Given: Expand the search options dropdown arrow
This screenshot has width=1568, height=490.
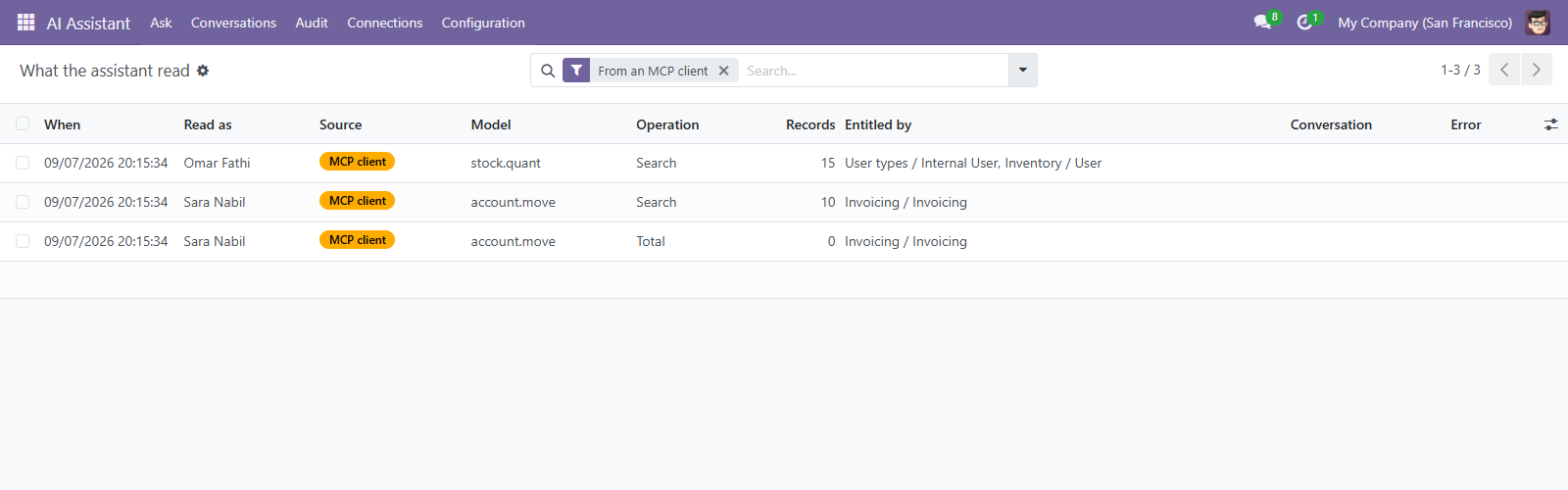Looking at the screenshot, I should pos(1022,71).
